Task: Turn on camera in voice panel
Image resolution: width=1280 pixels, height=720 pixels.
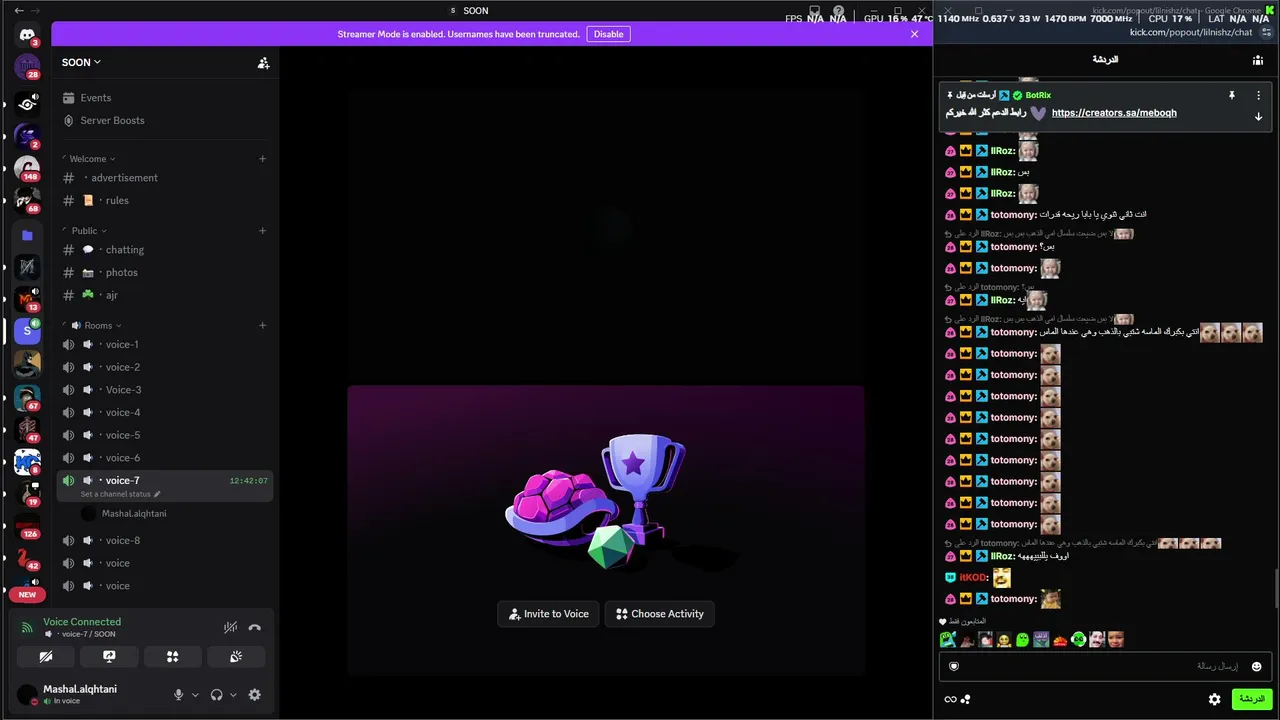Action: click(x=46, y=657)
